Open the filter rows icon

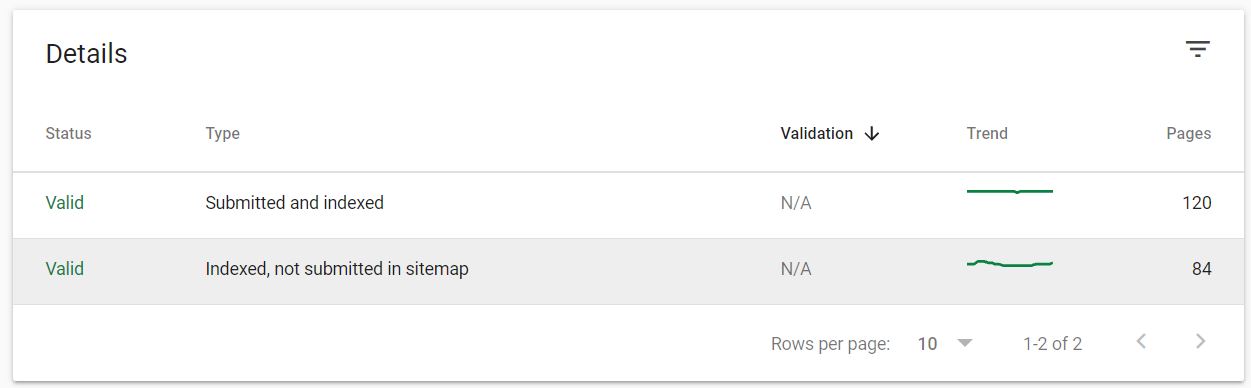point(1197,49)
